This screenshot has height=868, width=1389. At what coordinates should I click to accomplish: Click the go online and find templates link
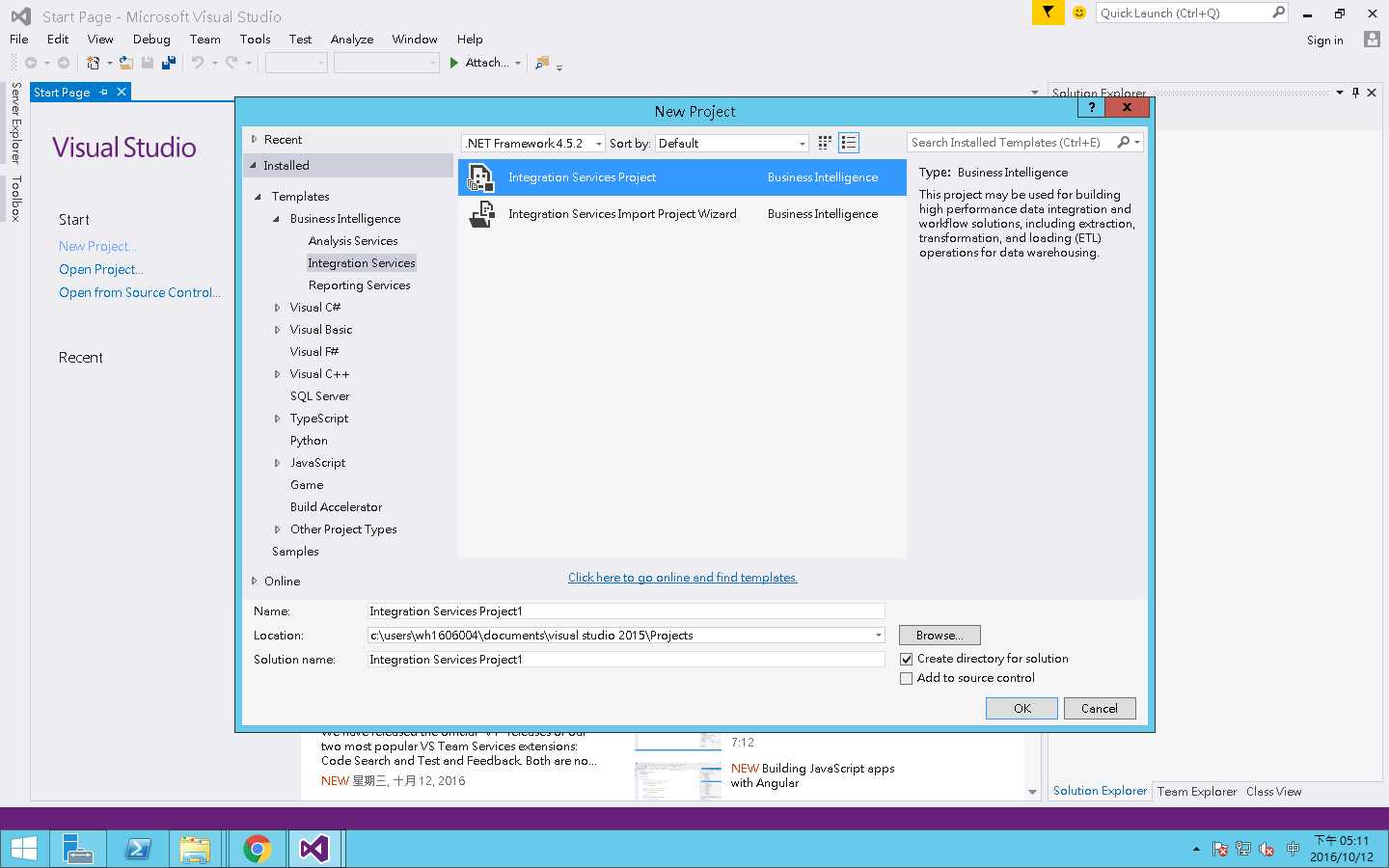[x=683, y=578]
